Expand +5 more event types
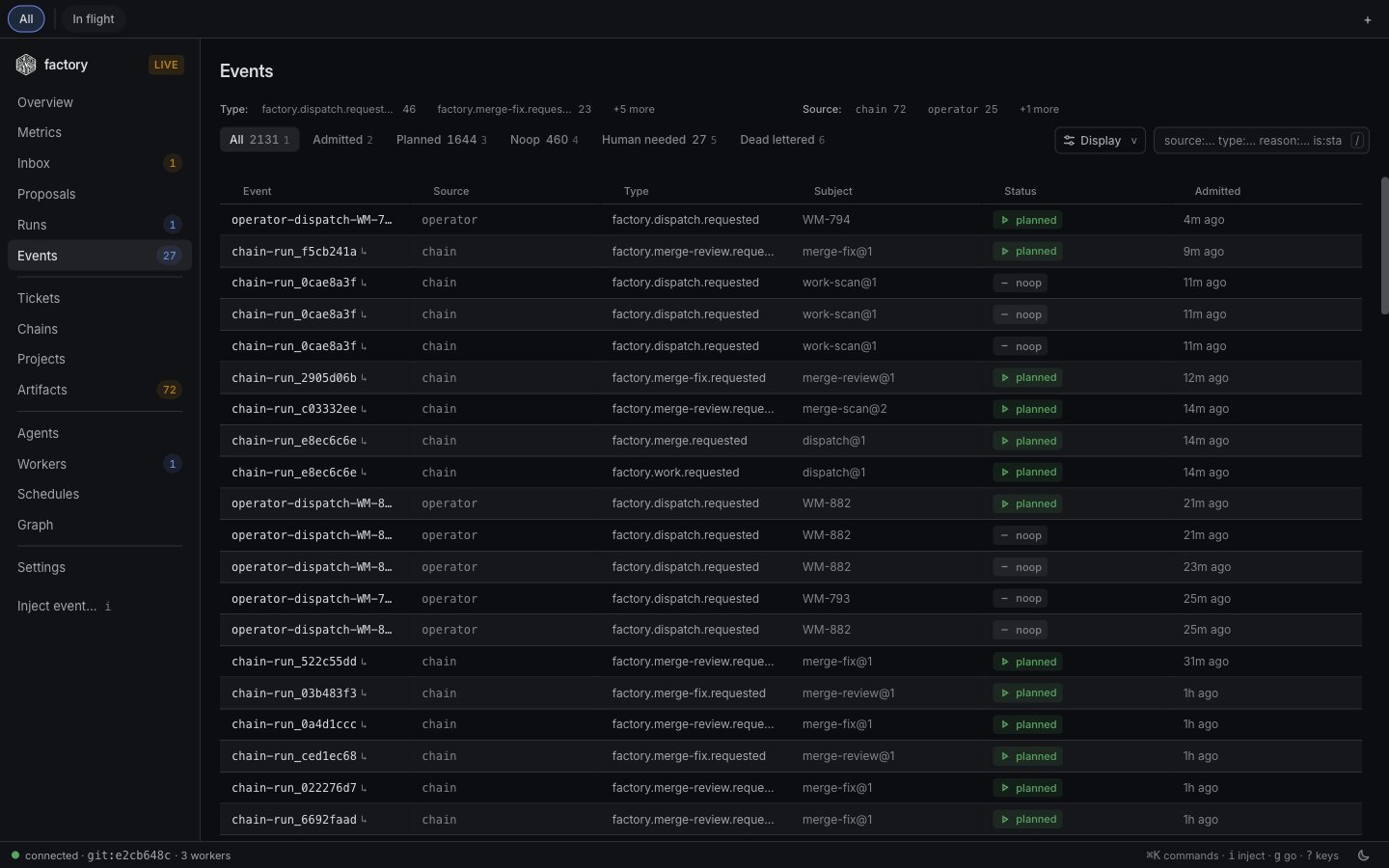 tap(634, 110)
